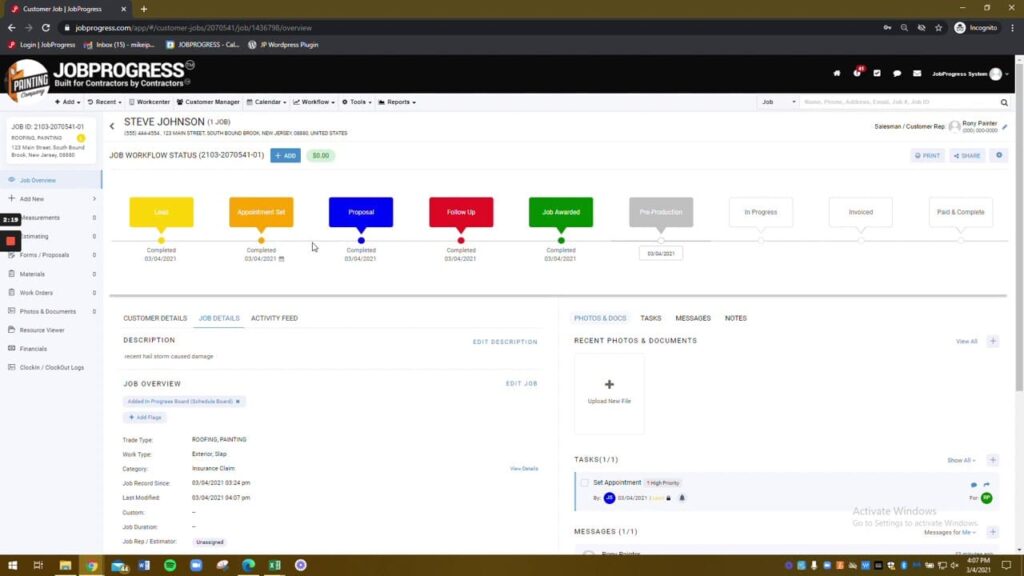This screenshot has height=576, width=1024.
Task: Check the Set Appointment task checkbox
Action: [x=585, y=482]
